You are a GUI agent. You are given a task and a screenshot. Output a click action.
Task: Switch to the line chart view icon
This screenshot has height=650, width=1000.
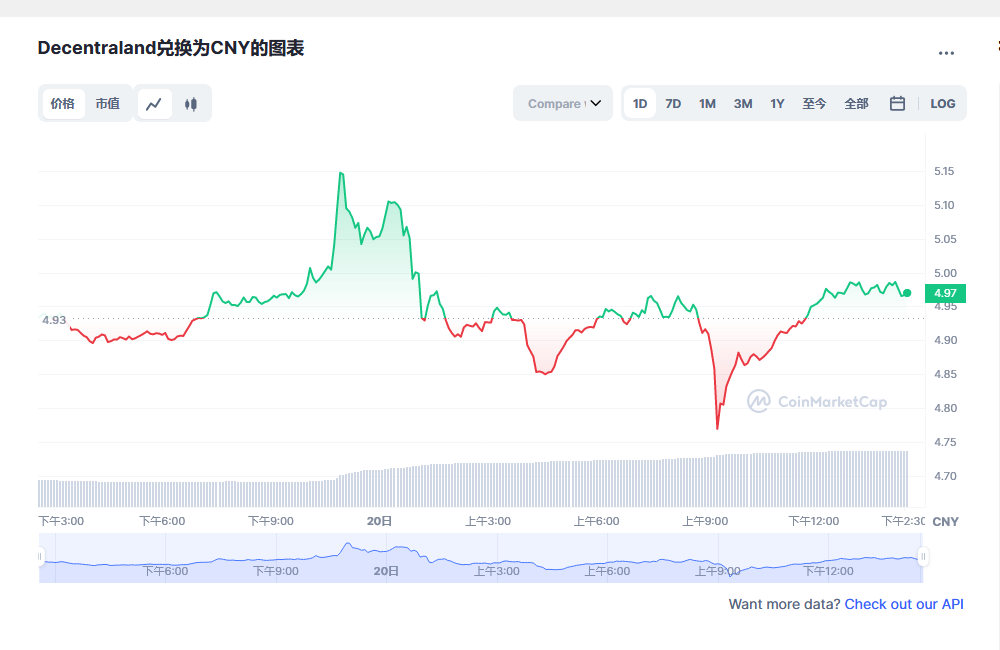coord(154,103)
